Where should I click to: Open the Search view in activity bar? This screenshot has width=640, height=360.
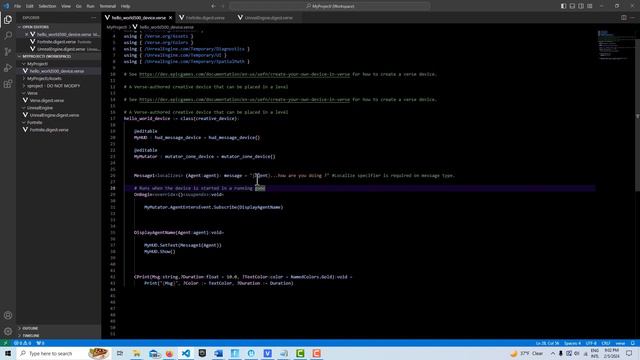click(x=8, y=36)
